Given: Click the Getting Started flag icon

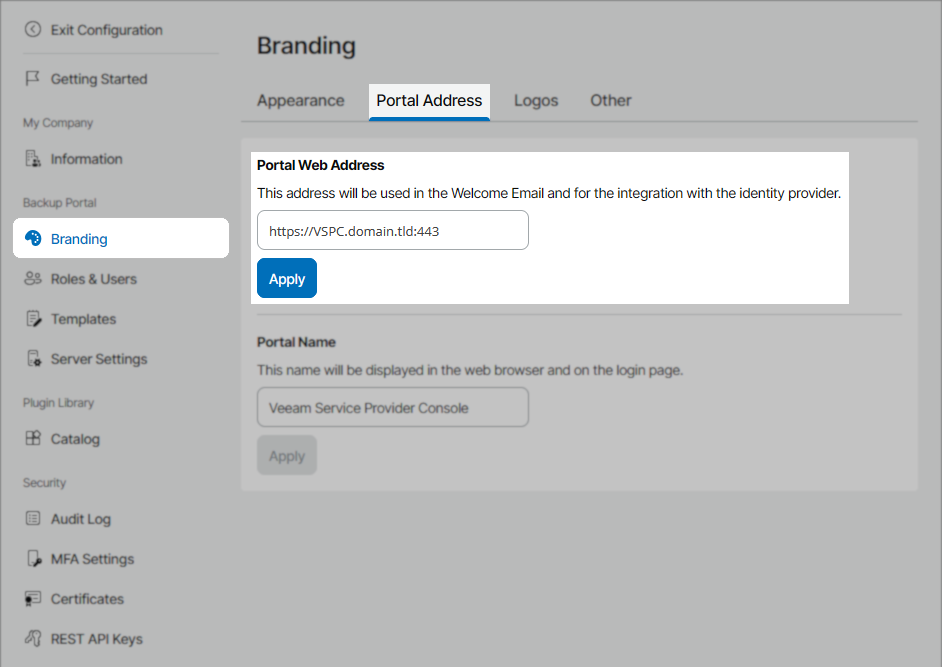Looking at the screenshot, I should pyautogui.click(x=32, y=78).
